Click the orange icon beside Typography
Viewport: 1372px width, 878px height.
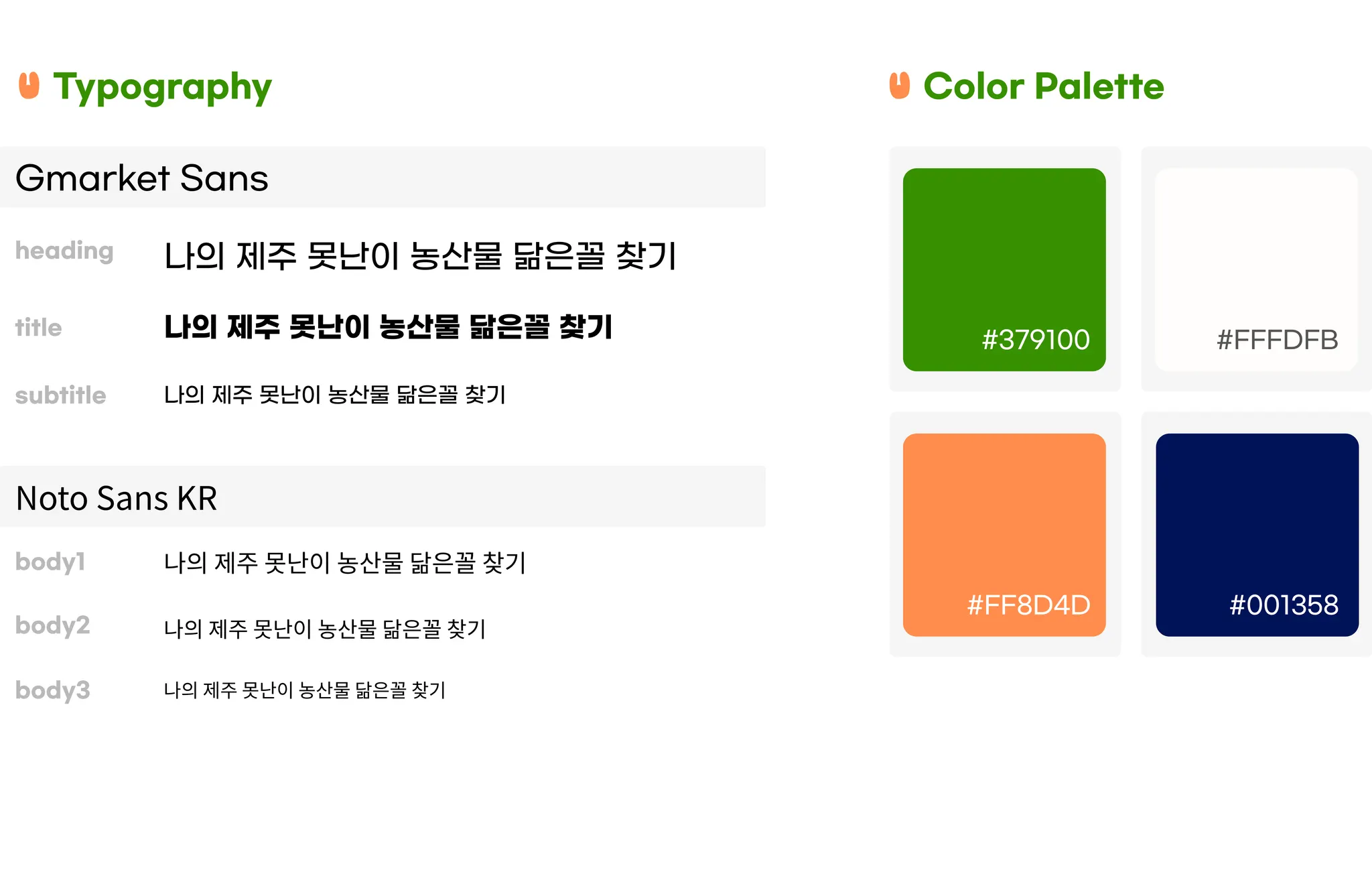[29, 85]
